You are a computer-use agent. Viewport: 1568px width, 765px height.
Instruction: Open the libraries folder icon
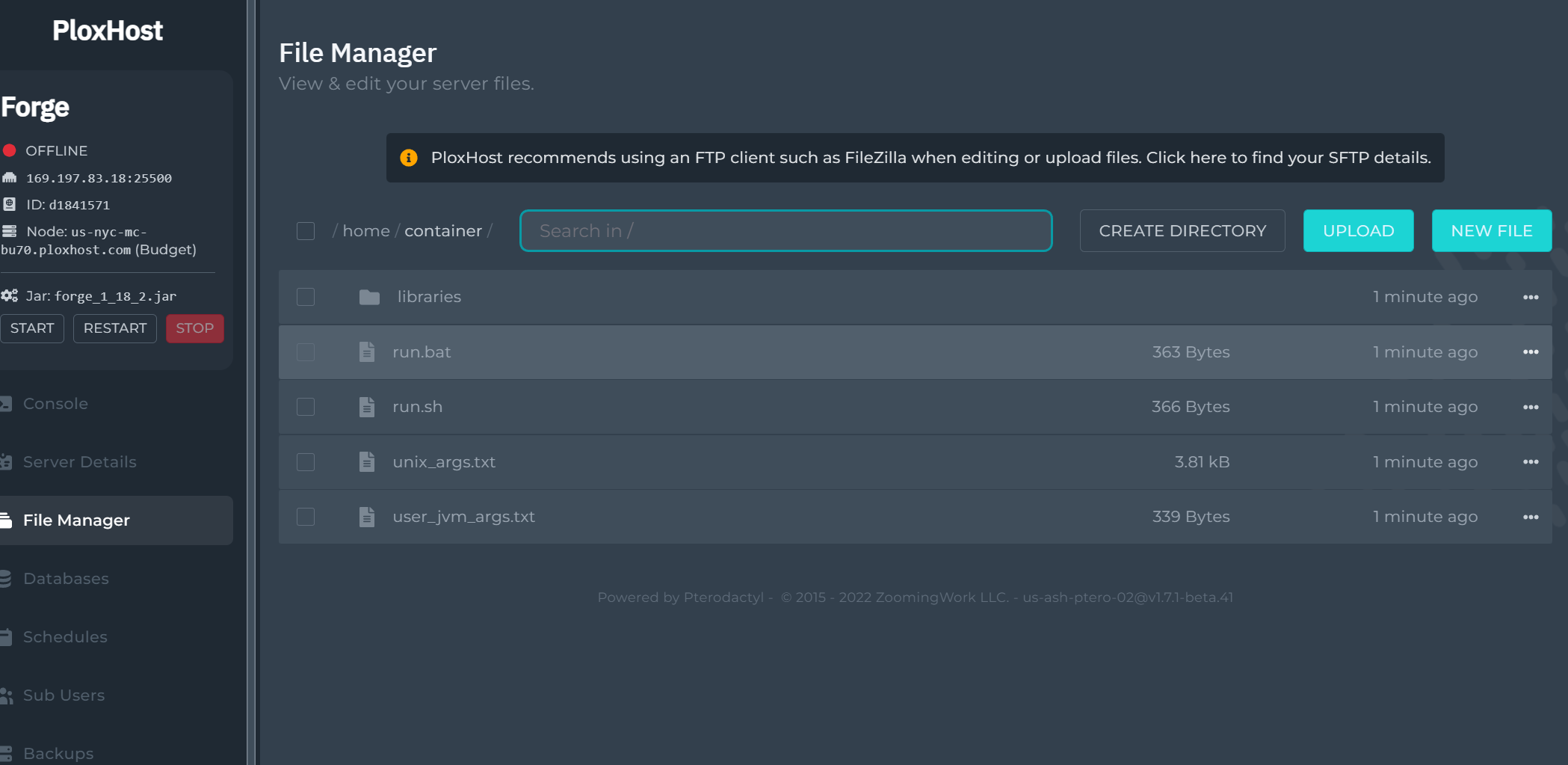tap(369, 297)
